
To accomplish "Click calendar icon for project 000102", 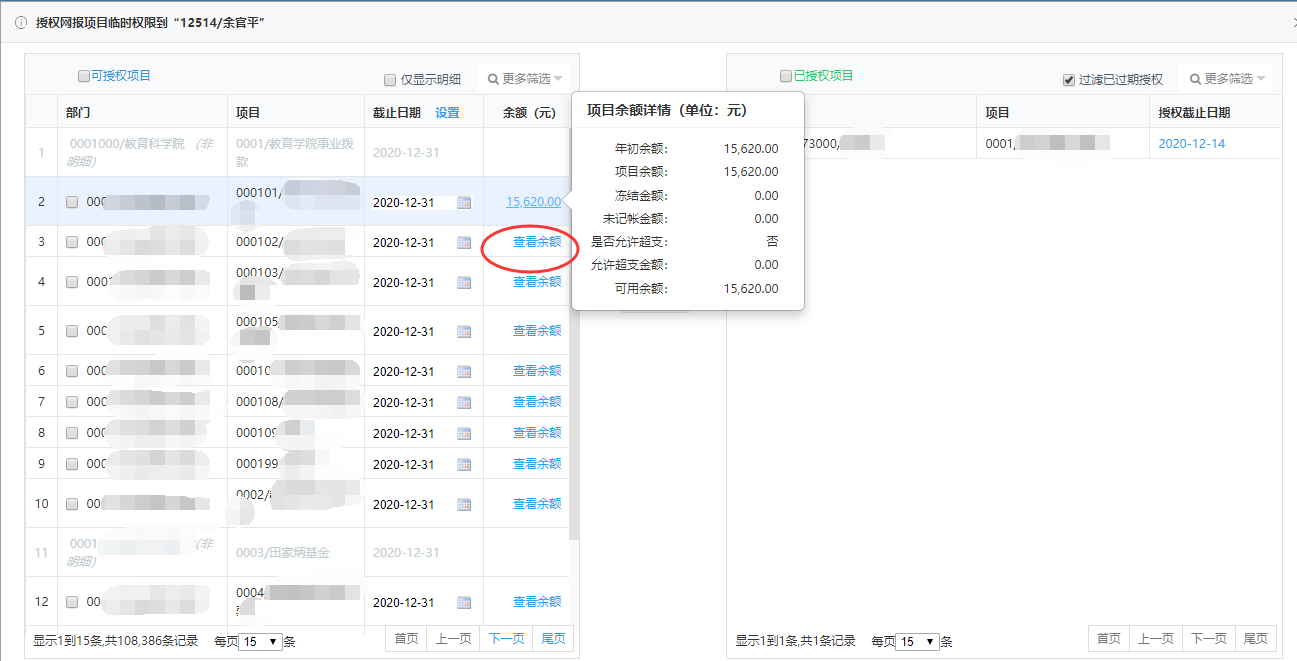I will pos(464,243).
